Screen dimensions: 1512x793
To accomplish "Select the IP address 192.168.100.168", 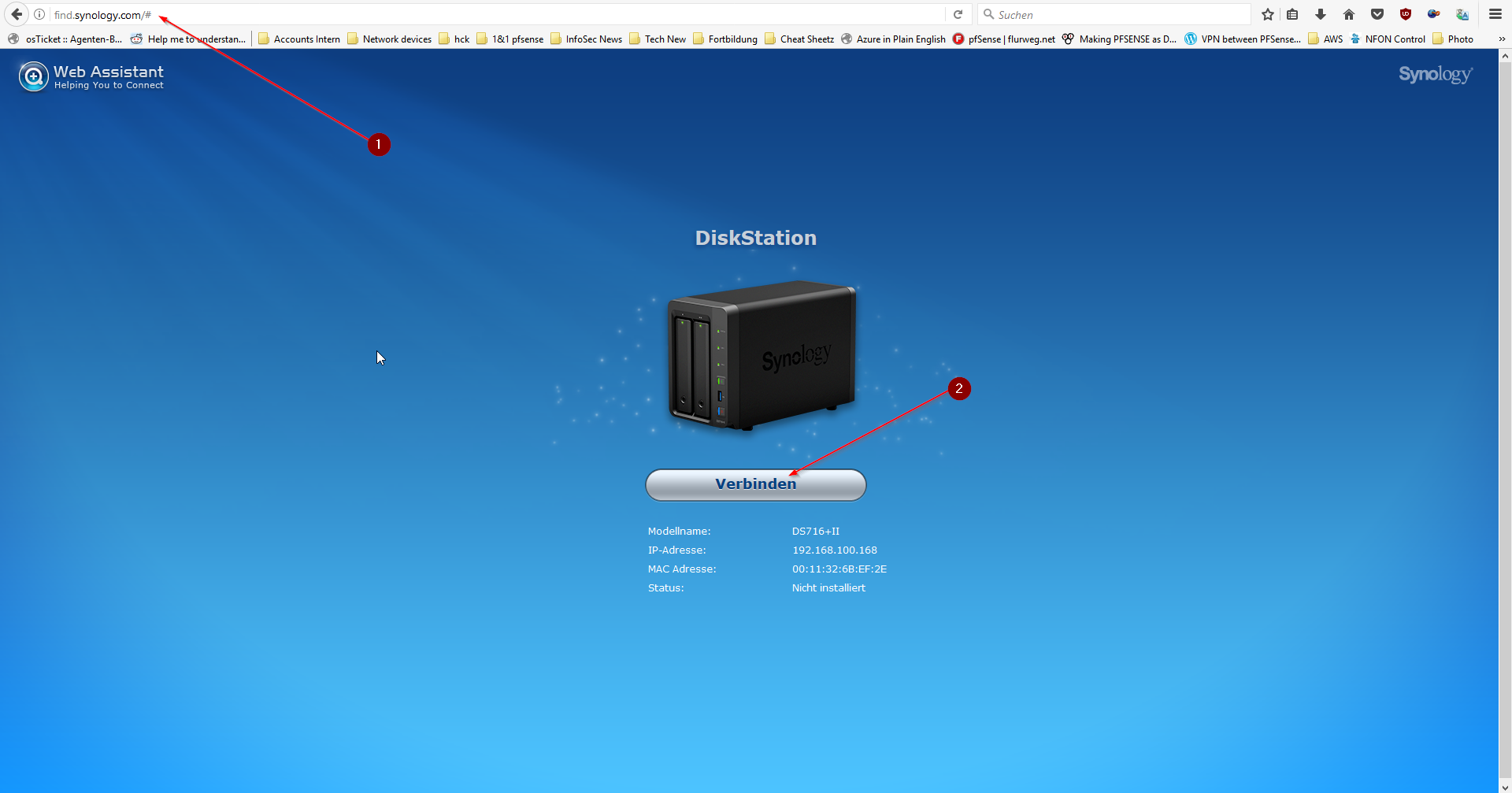I will click(835, 550).
